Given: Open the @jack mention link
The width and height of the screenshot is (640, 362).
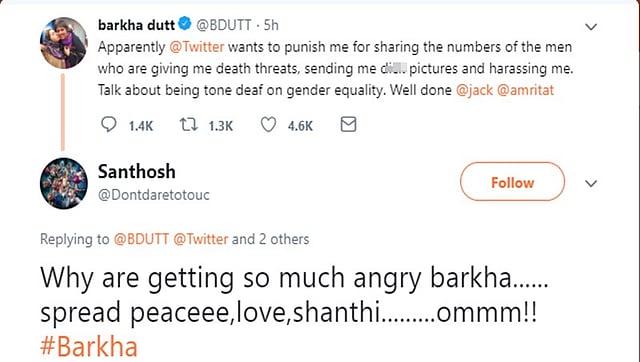Looking at the screenshot, I should click(474, 90).
